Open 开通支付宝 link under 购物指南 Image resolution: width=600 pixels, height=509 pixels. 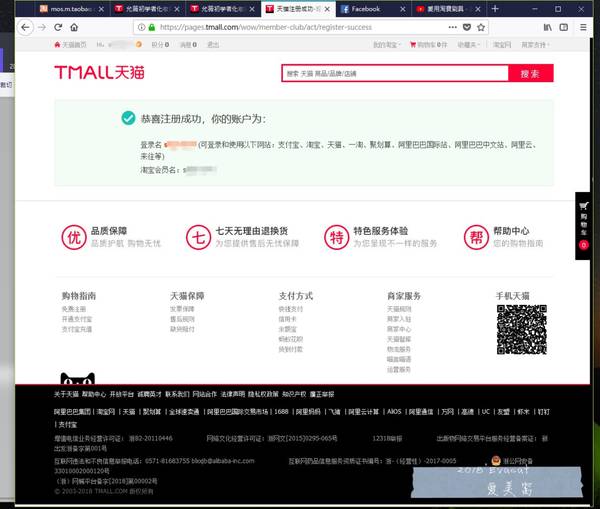pos(77,319)
